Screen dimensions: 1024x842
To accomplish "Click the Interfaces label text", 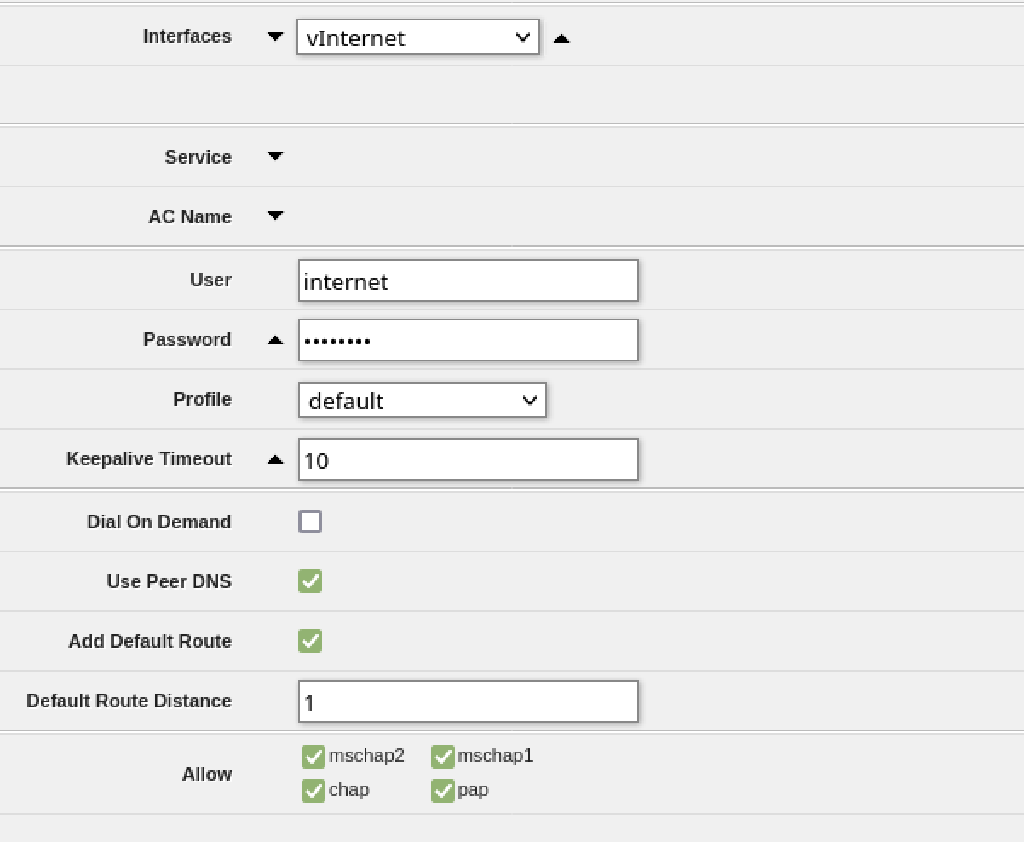I will [187, 37].
